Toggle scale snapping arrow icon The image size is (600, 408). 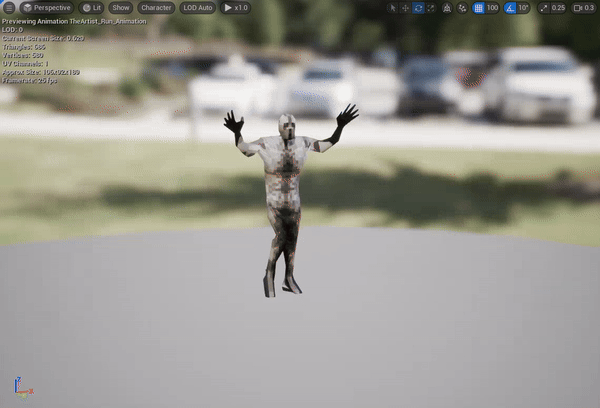[x=544, y=8]
